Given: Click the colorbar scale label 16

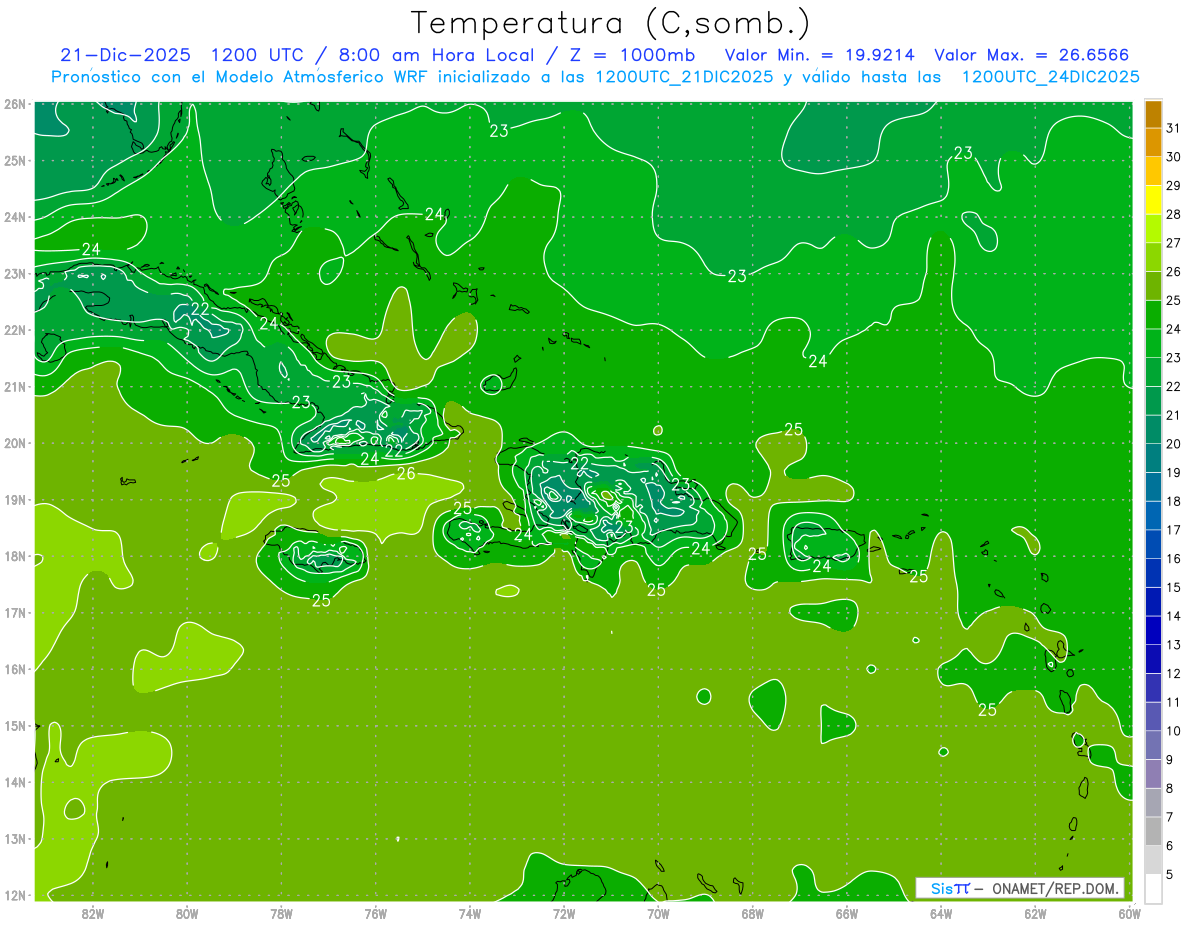Looking at the screenshot, I should tap(1174, 559).
